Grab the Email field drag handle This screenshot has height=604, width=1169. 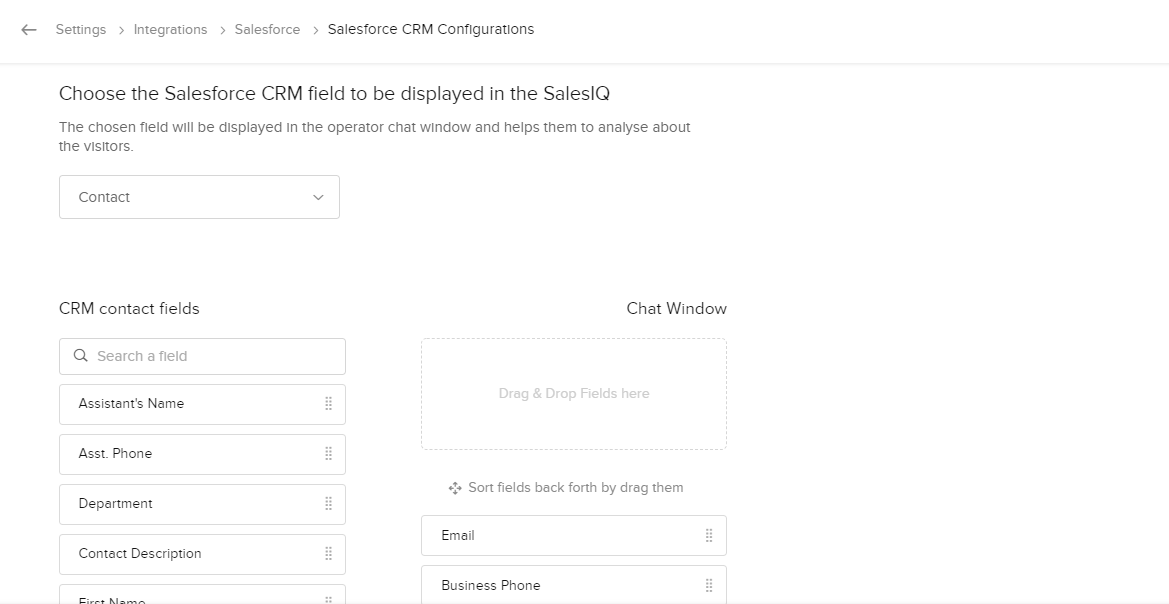click(x=709, y=536)
